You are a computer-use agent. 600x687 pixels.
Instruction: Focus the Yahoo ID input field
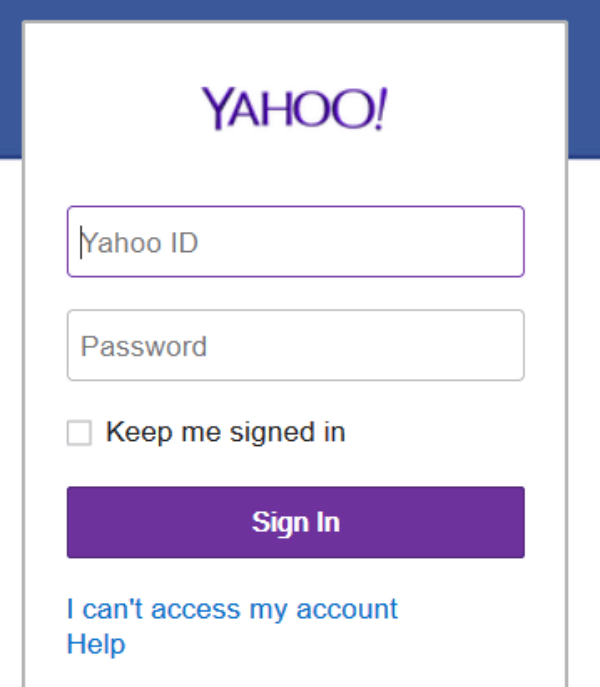(x=295, y=241)
